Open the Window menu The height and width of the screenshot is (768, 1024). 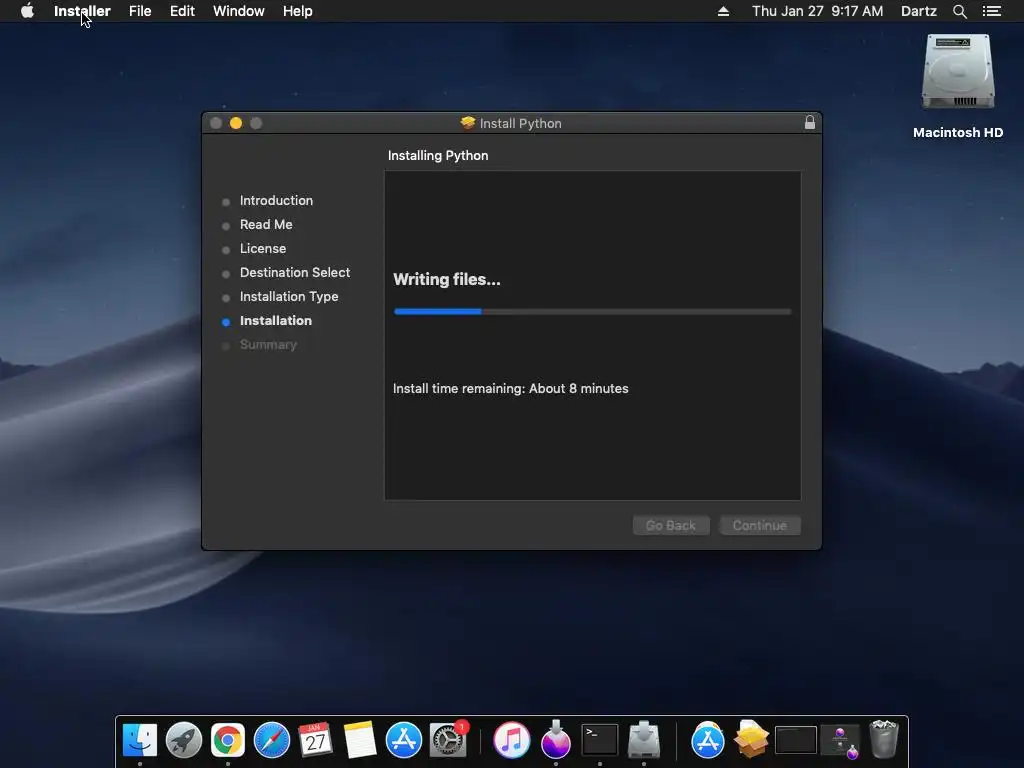[x=238, y=11]
